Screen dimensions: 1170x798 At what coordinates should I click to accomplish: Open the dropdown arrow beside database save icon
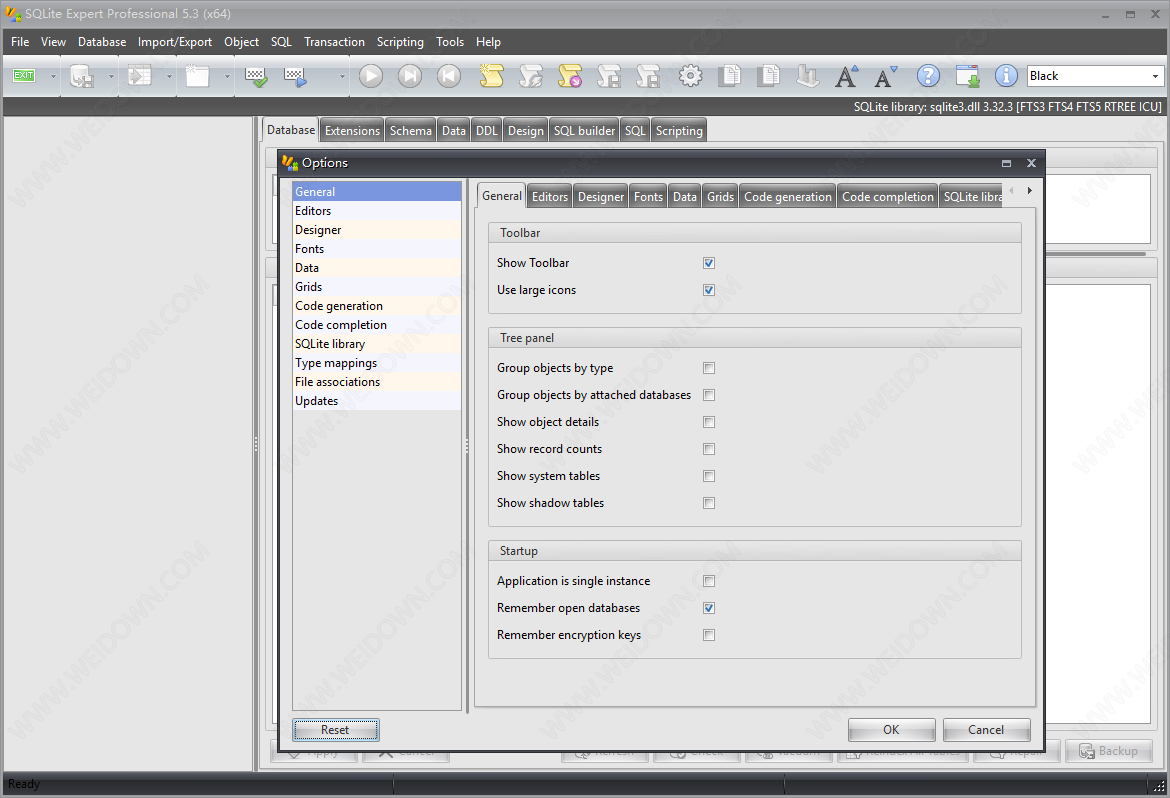pyautogui.click(x=111, y=76)
